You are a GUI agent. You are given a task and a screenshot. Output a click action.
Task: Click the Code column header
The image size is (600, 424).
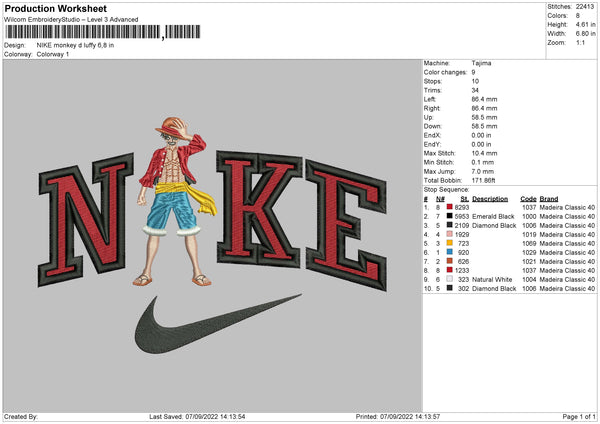pos(528,199)
